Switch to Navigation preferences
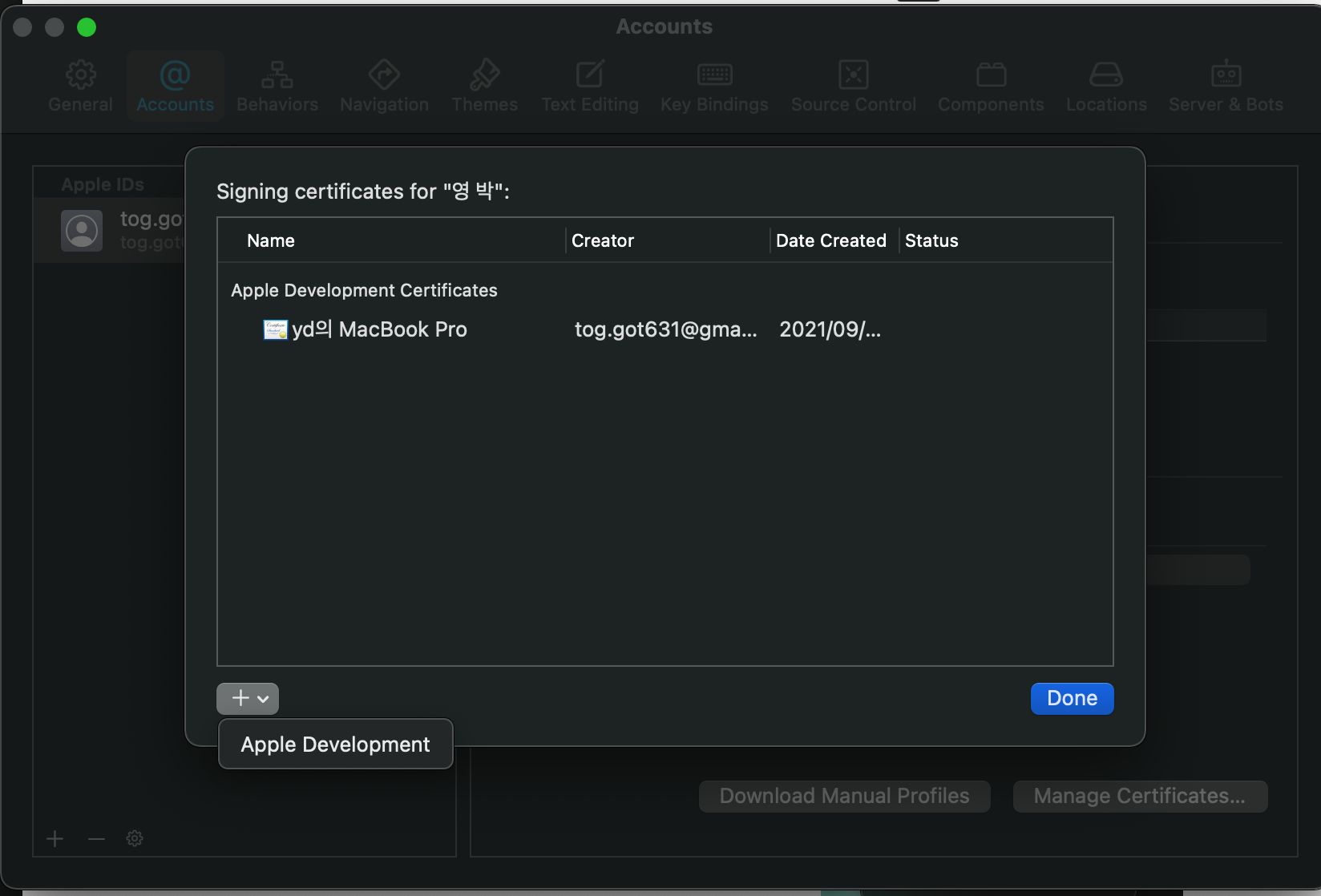Screen dimensions: 1321x896 (x=384, y=86)
